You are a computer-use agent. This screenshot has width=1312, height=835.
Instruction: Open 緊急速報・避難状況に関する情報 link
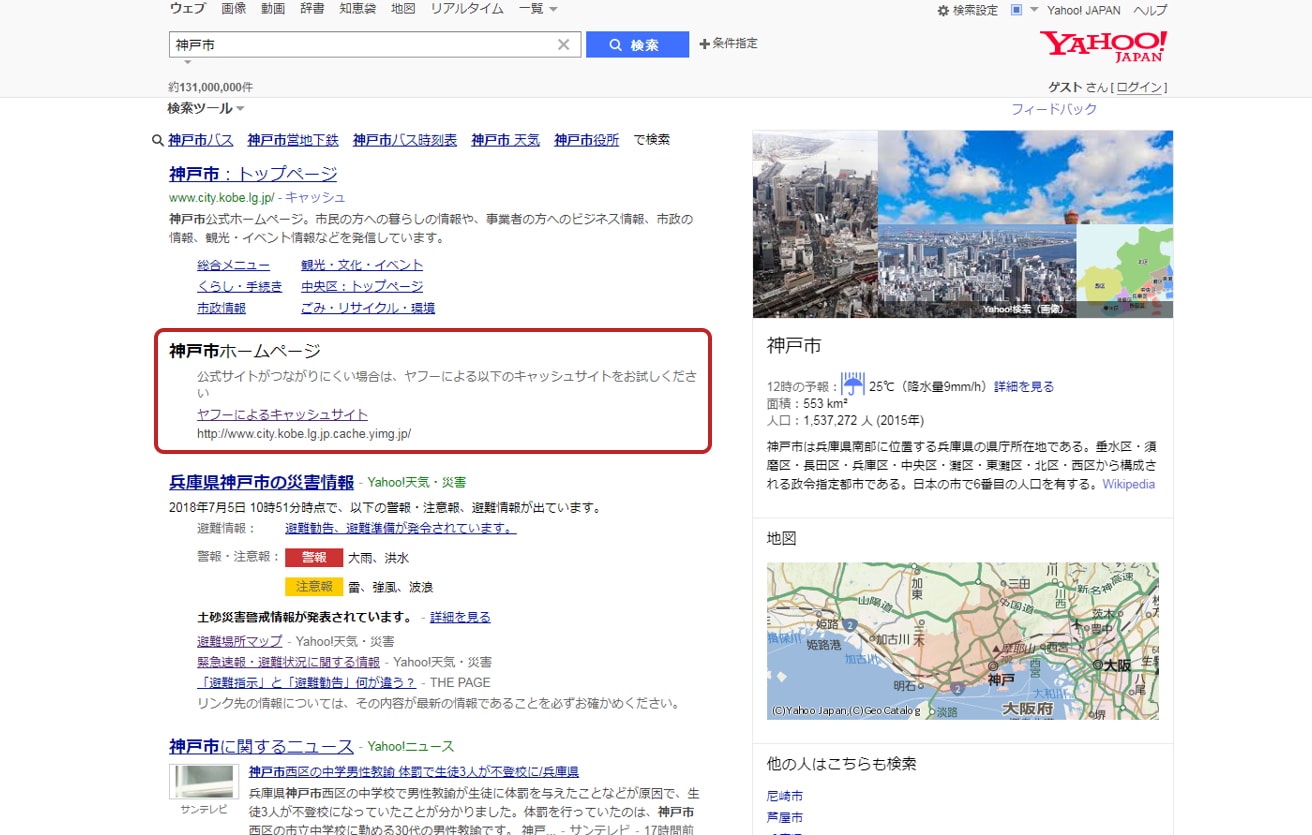click(x=289, y=662)
